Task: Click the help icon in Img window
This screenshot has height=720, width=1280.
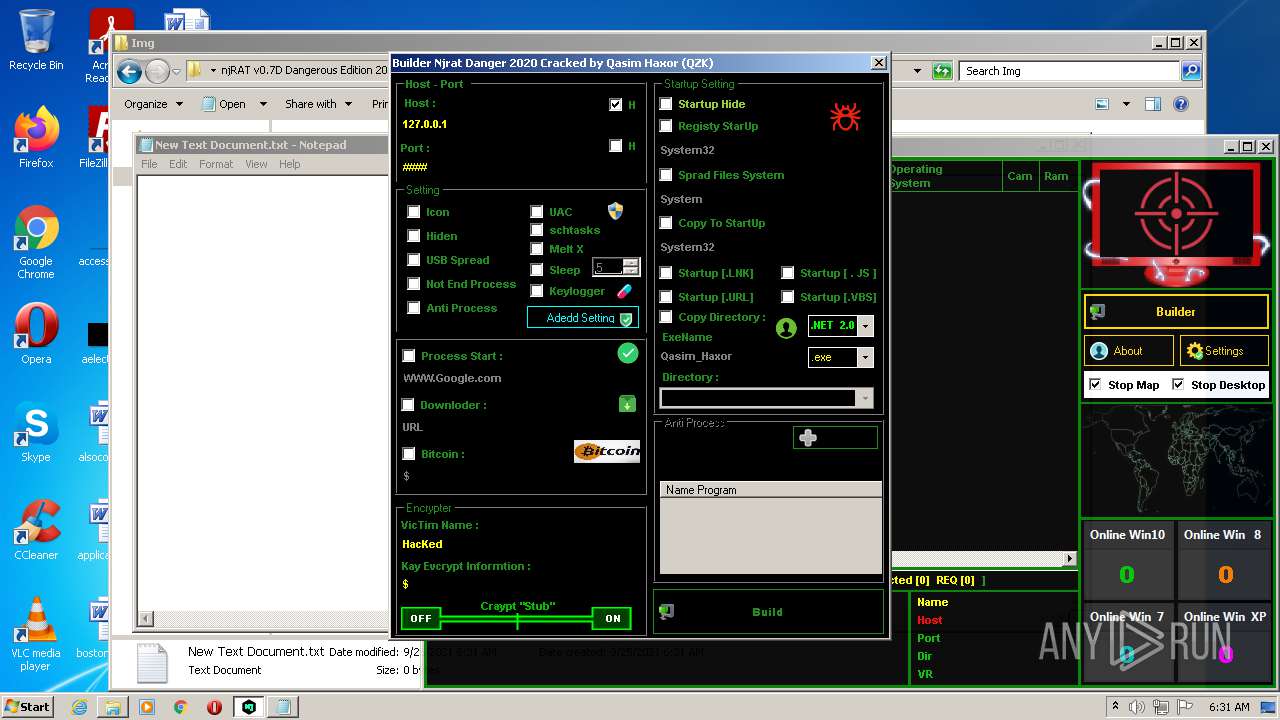Action: [x=1181, y=104]
